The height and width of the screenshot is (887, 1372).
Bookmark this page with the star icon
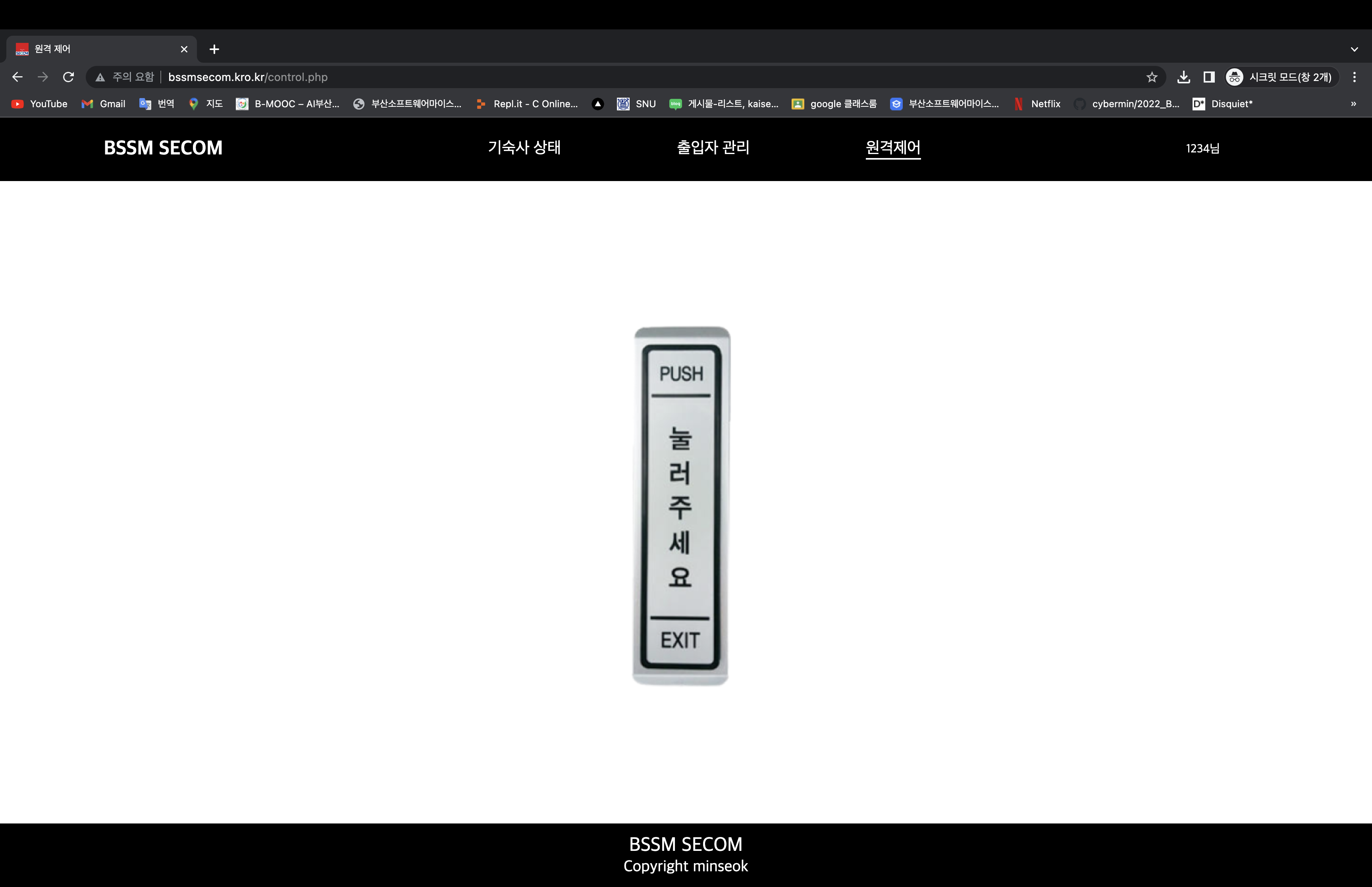[1152, 77]
